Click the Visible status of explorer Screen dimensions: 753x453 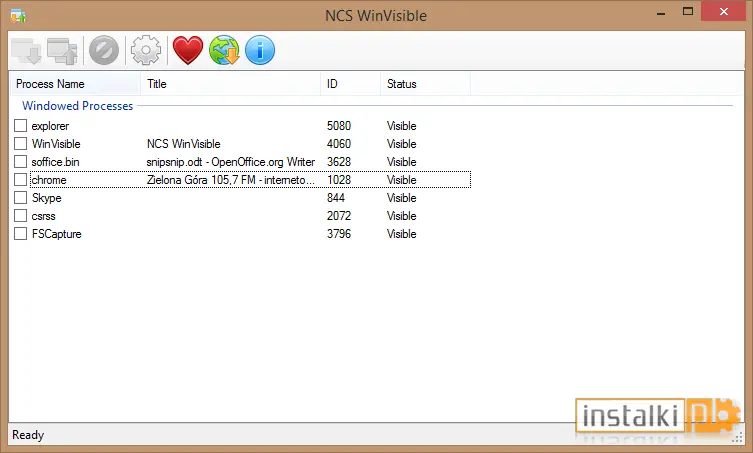pyautogui.click(x=401, y=126)
